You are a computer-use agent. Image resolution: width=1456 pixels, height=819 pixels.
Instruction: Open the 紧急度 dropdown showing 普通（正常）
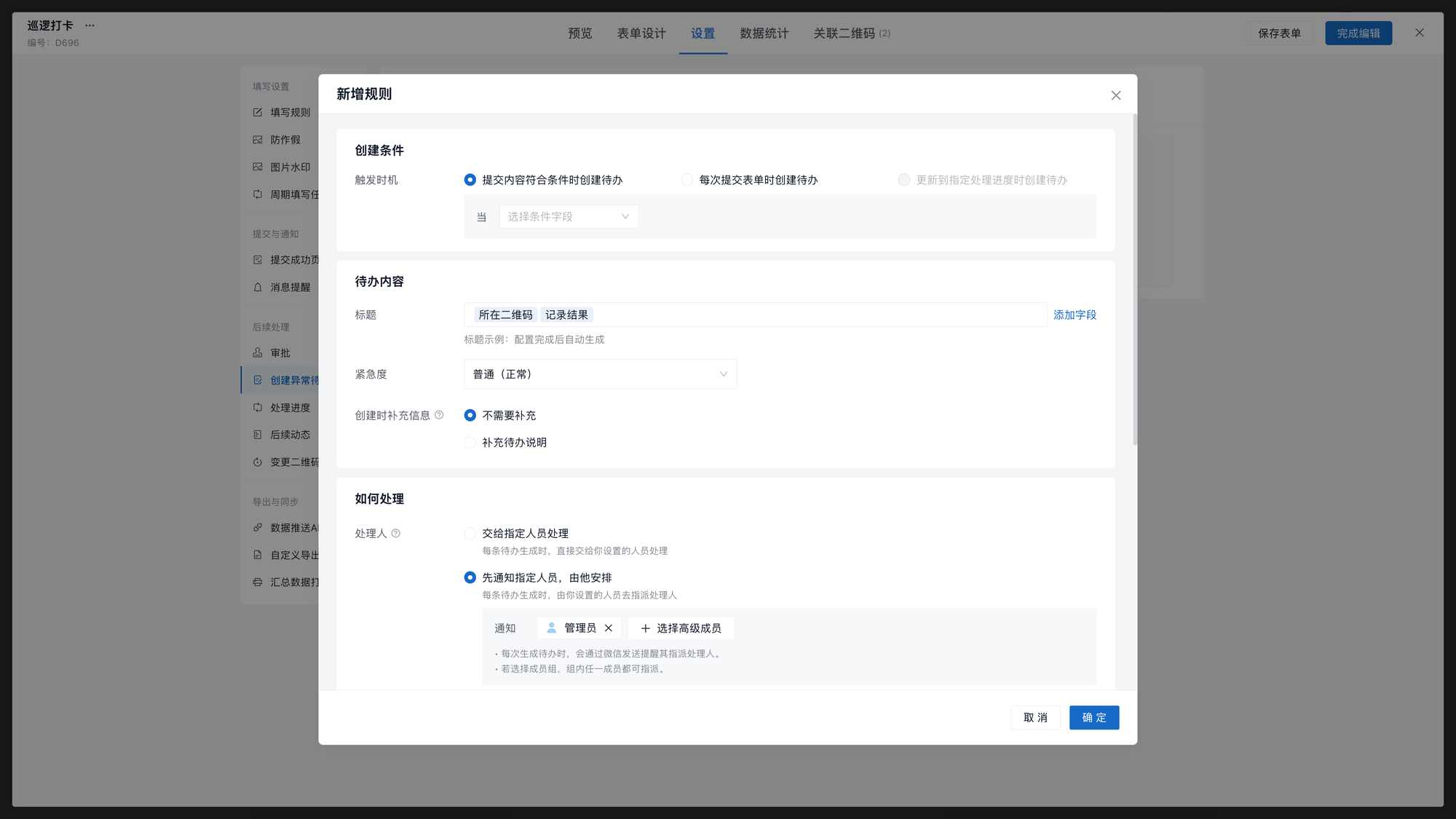[x=601, y=374]
